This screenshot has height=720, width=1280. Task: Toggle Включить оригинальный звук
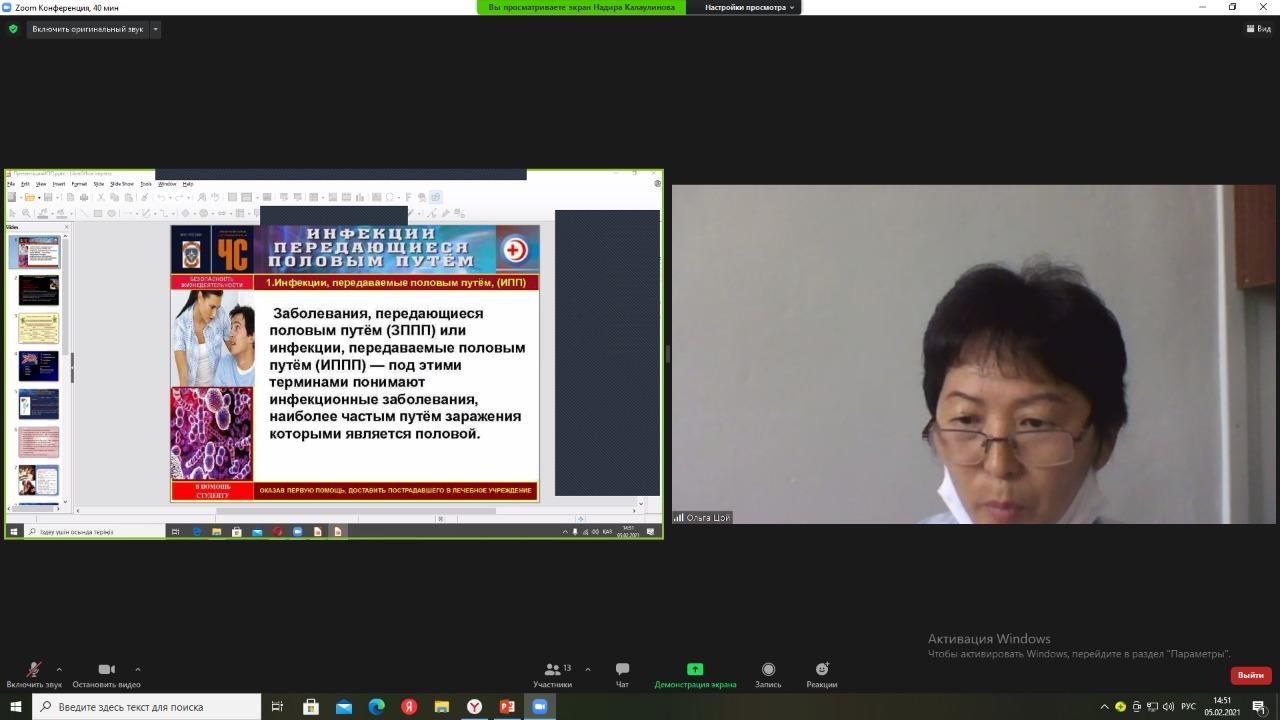87,29
